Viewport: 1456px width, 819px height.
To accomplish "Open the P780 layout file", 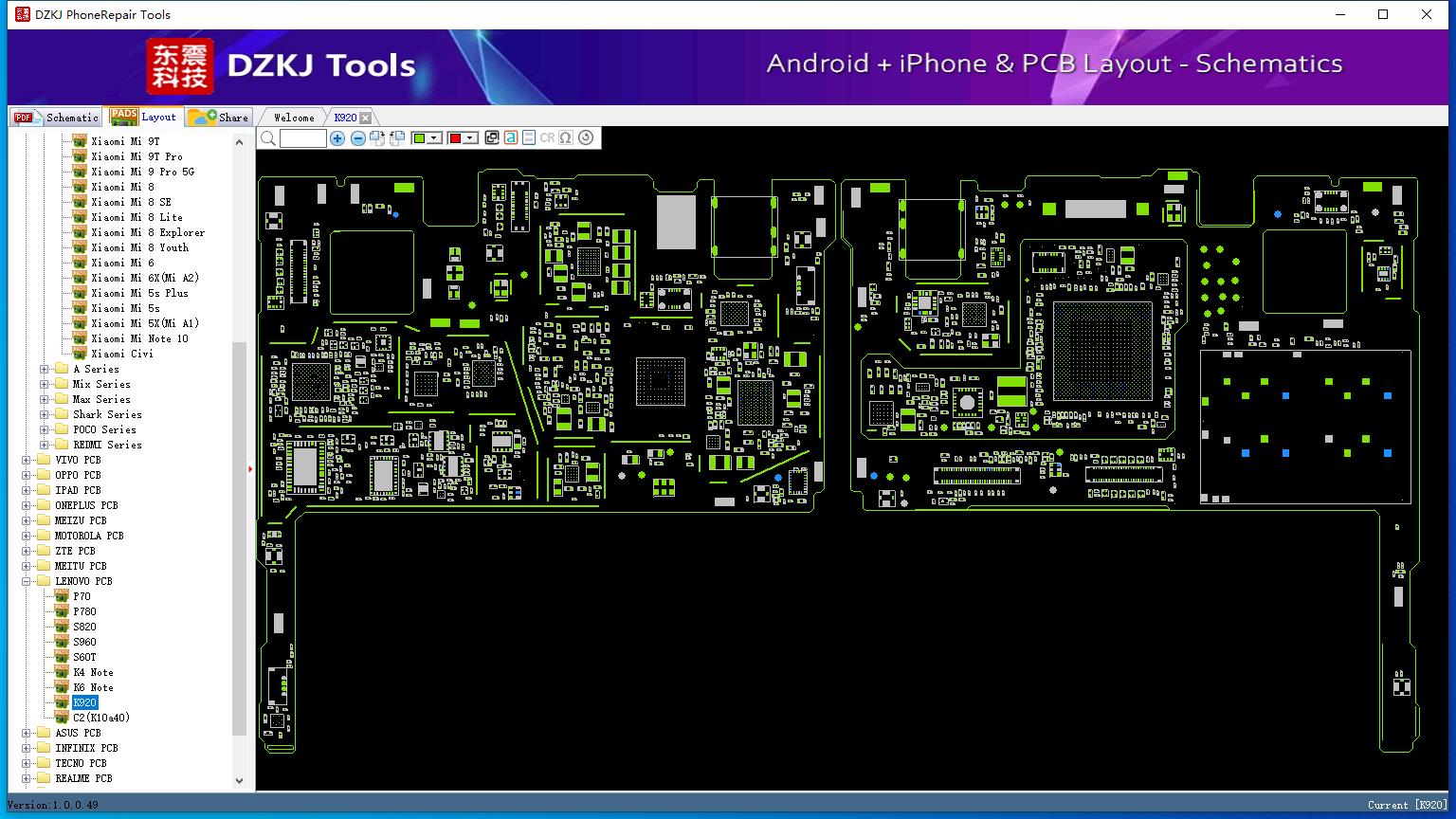I will tap(84, 611).
